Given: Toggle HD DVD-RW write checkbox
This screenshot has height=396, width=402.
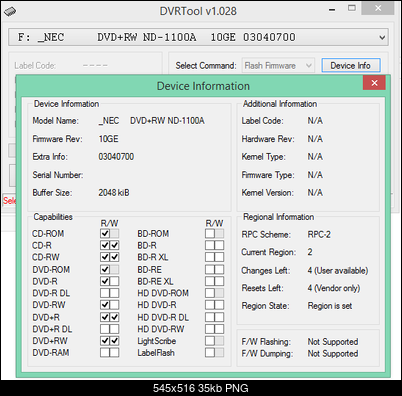Looking at the screenshot, I should coord(219,329).
